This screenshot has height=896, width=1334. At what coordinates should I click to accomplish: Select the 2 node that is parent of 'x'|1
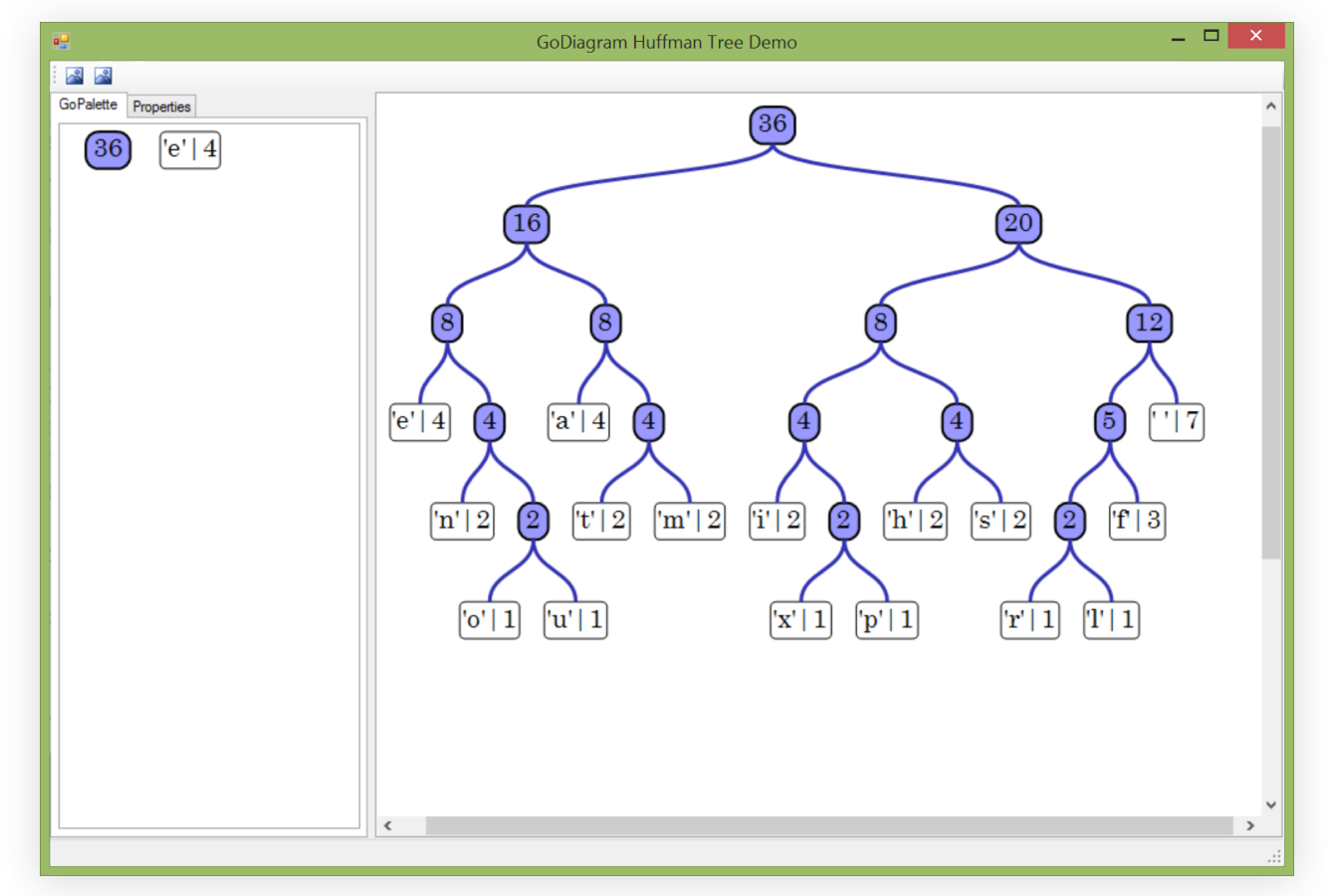click(843, 521)
